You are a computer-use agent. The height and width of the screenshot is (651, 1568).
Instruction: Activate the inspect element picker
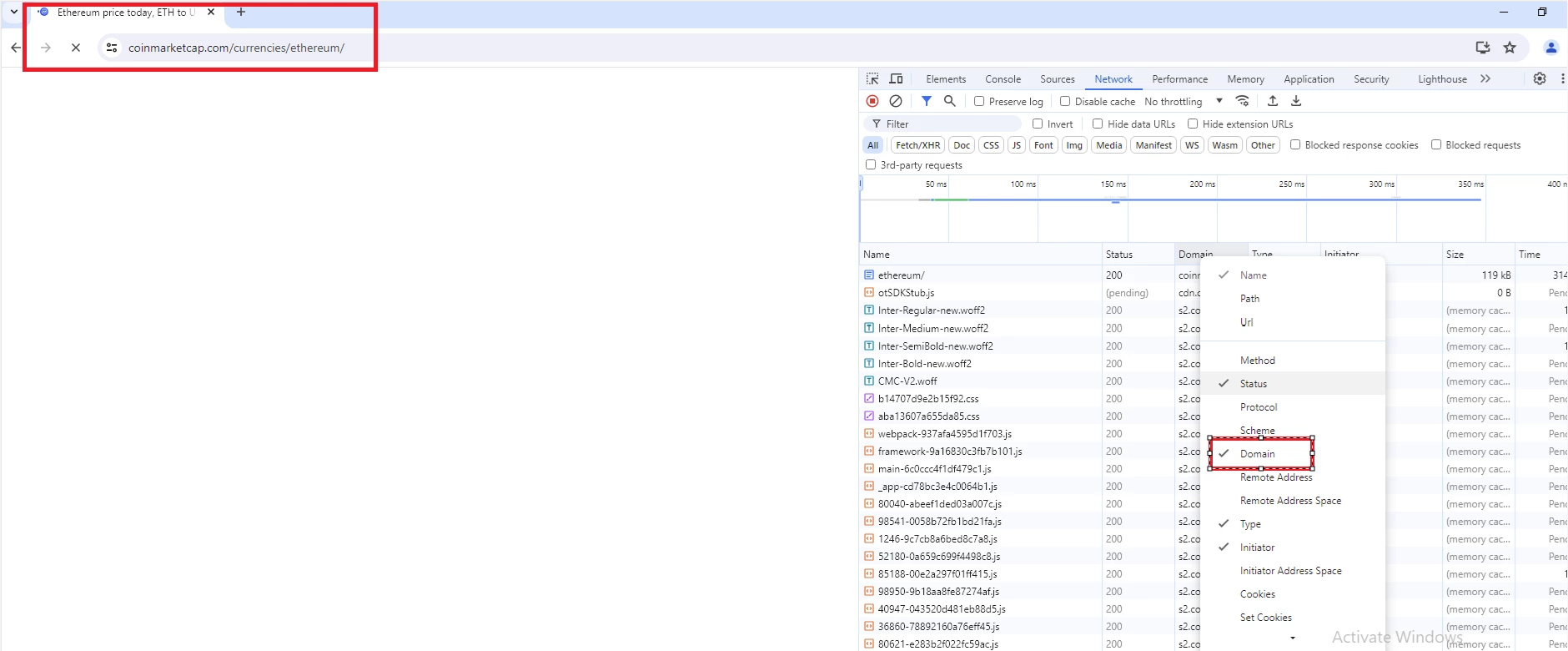coord(872,78)
